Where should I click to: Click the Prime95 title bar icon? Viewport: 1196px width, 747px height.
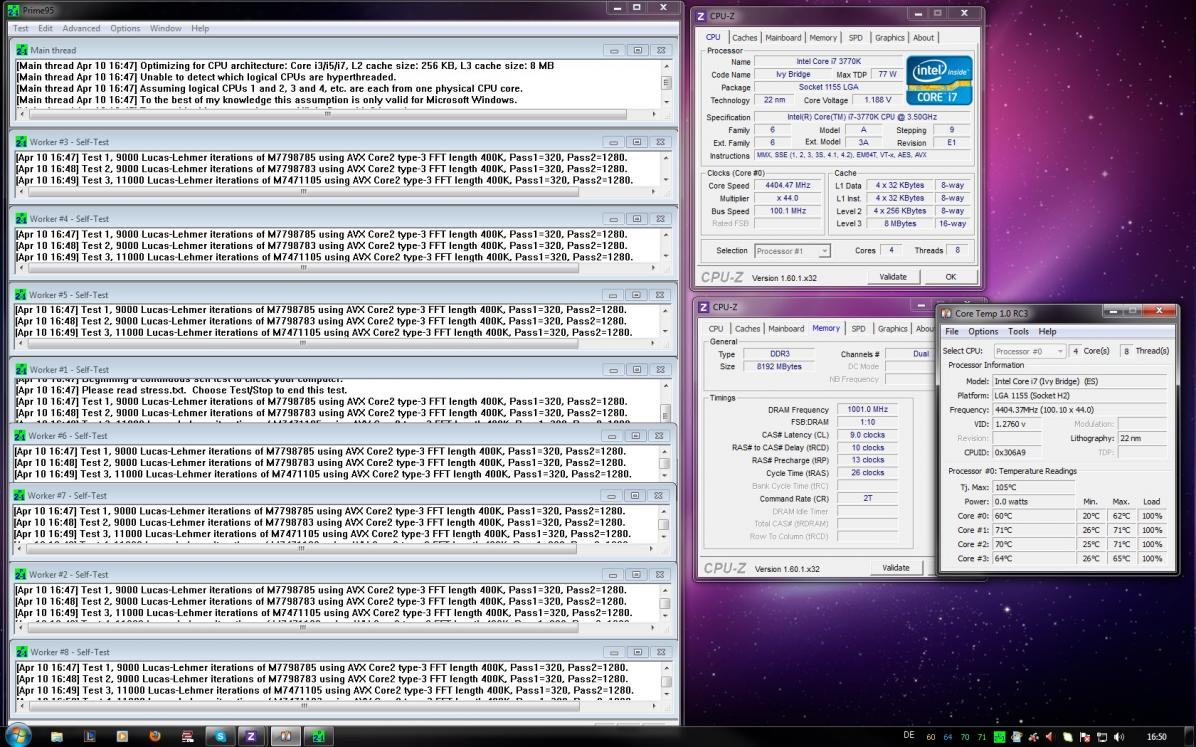point(13,10)
